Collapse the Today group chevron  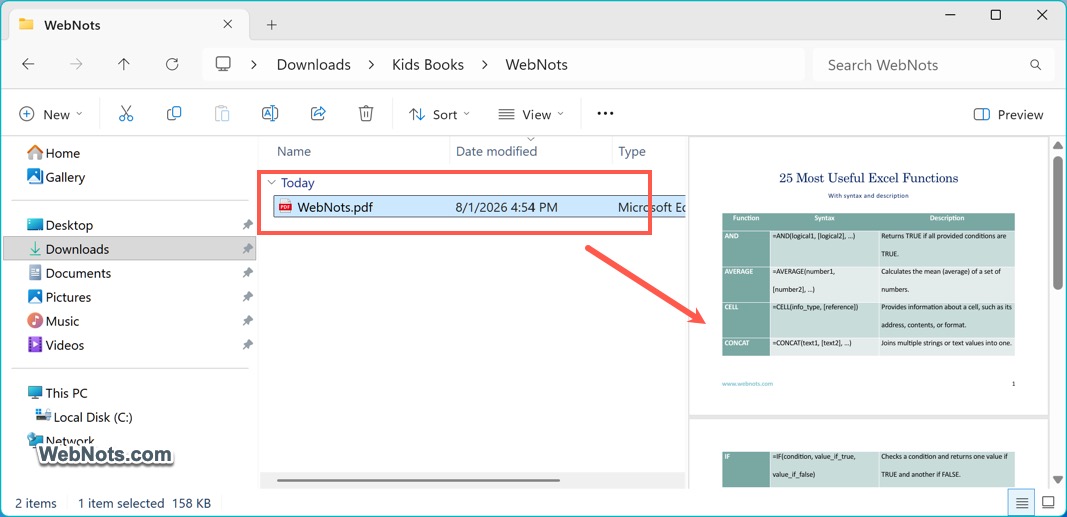[272, 182]
